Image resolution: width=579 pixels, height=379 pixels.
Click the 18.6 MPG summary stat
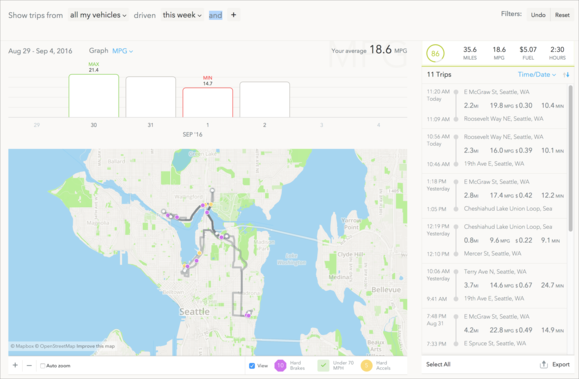pyautogui.click(x=499, y=53)
